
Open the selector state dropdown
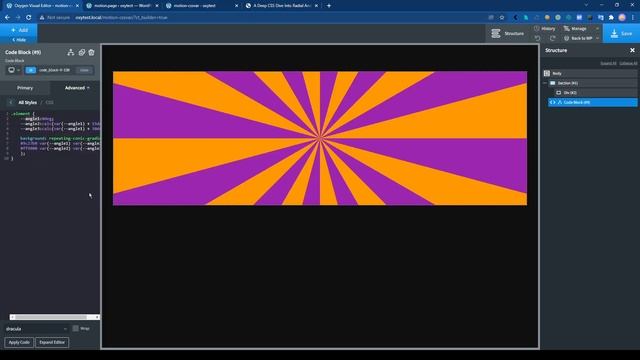click(x=84, y=70)
